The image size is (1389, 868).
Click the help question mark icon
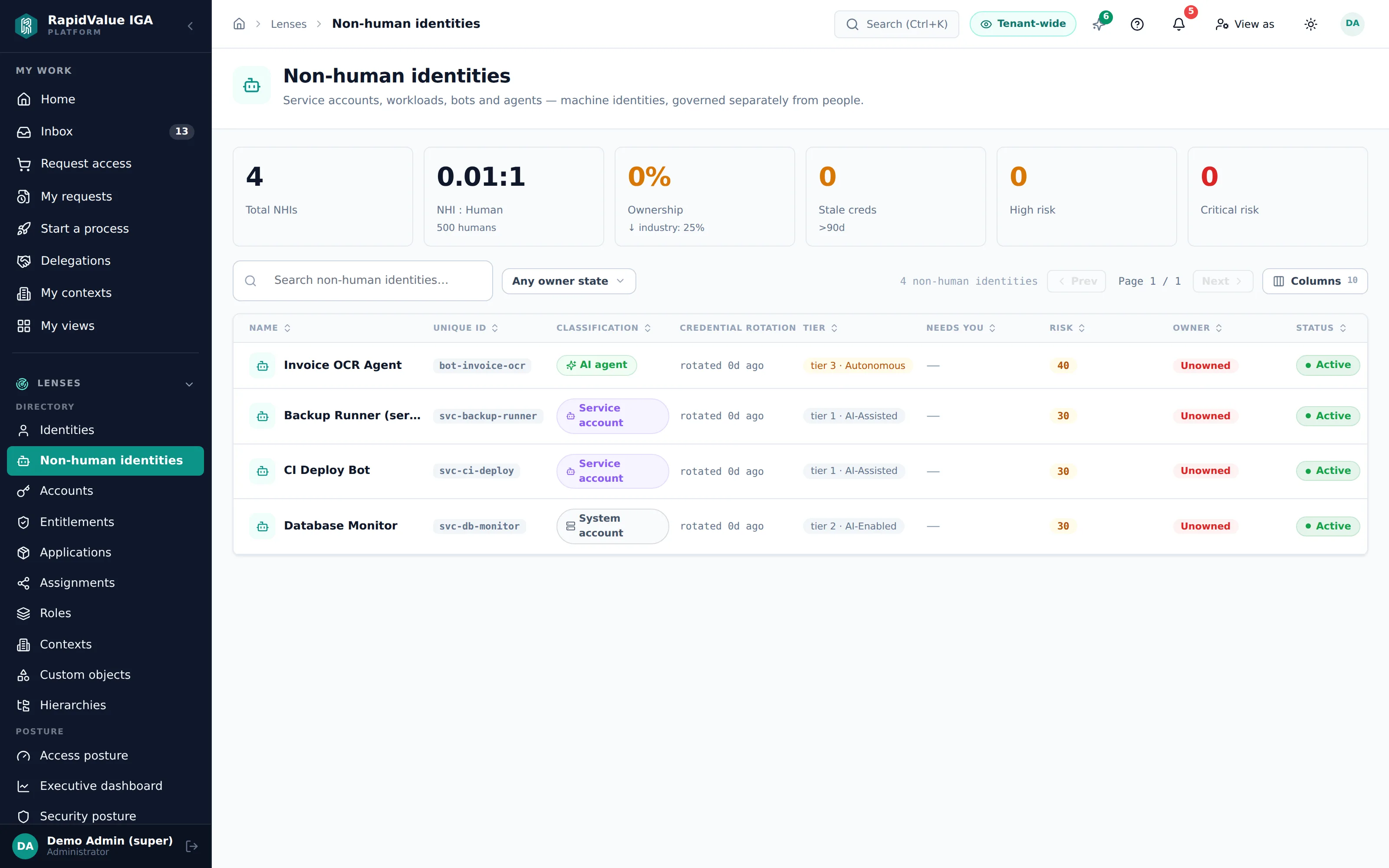(x=1137, y=24)
